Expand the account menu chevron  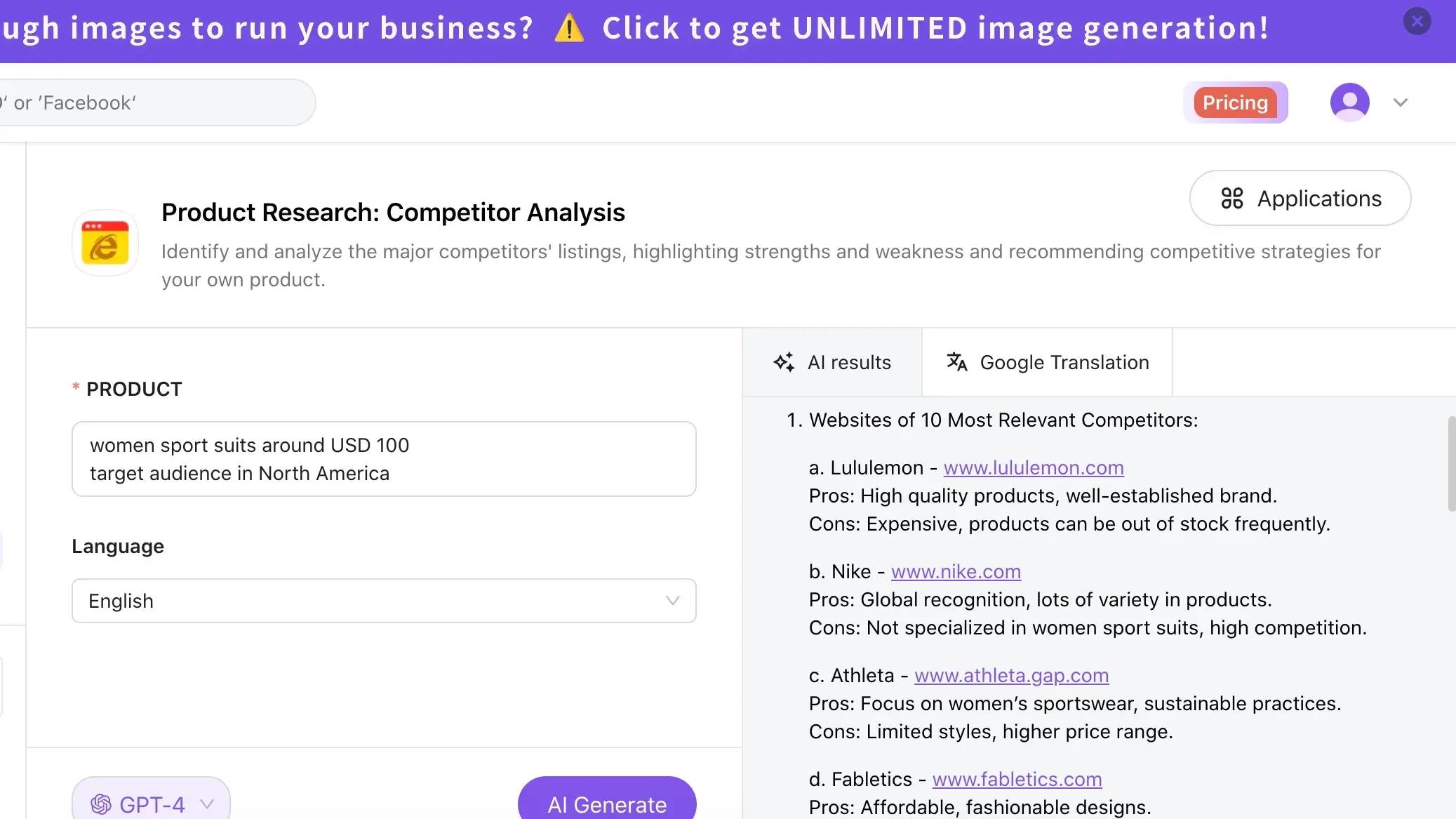pyautogui.click(x=1401, y=102)
